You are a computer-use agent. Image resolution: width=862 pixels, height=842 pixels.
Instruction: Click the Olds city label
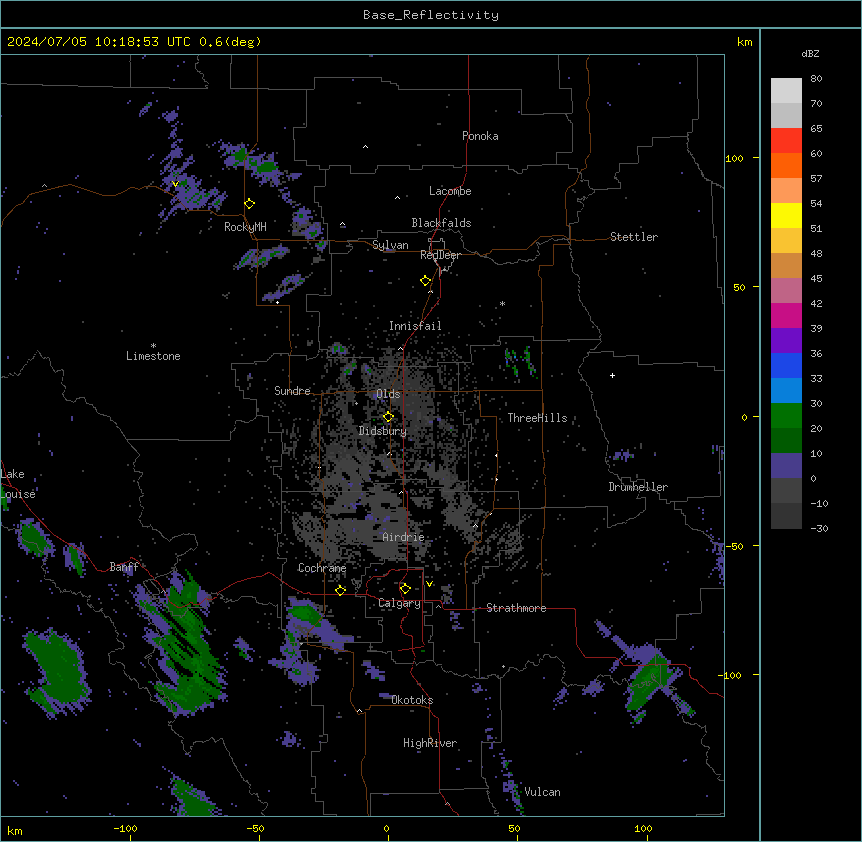pyautogui.click(x=388, y=394)
